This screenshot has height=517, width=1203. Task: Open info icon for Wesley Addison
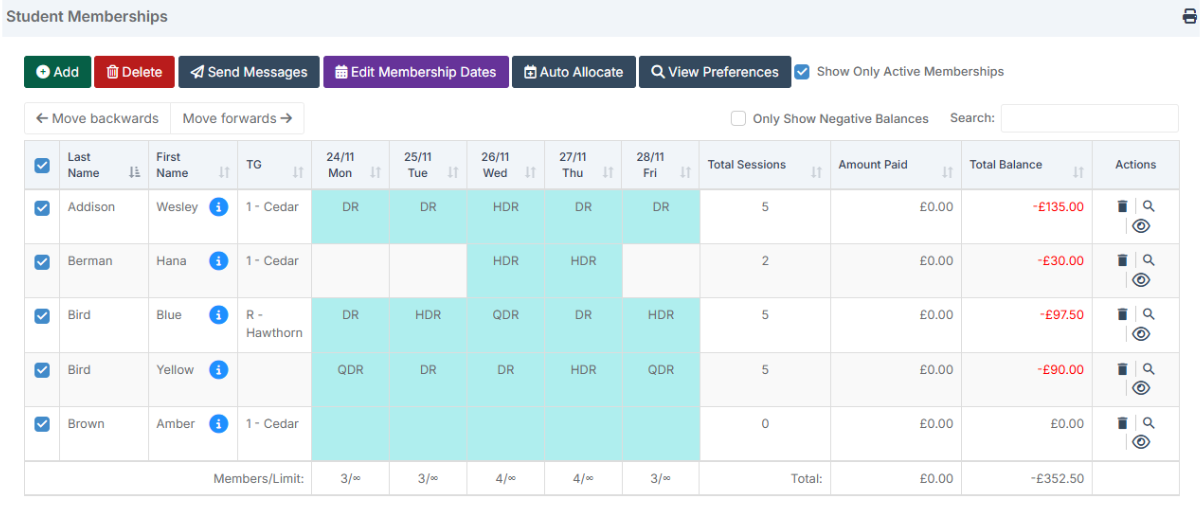219,207
